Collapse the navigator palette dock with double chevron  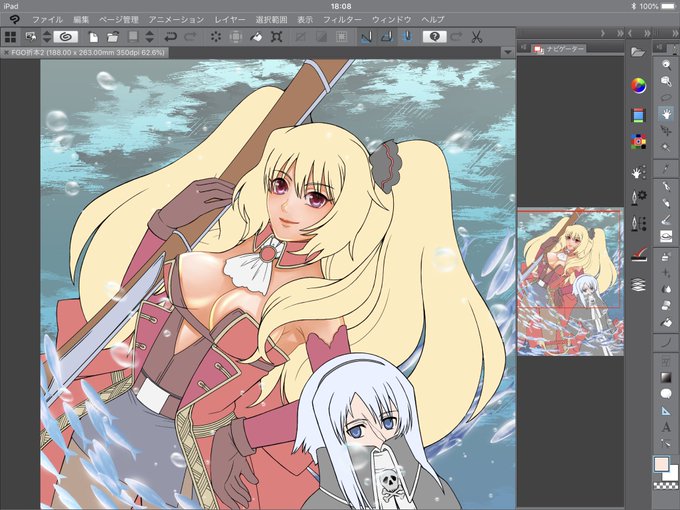click(620, 33)
